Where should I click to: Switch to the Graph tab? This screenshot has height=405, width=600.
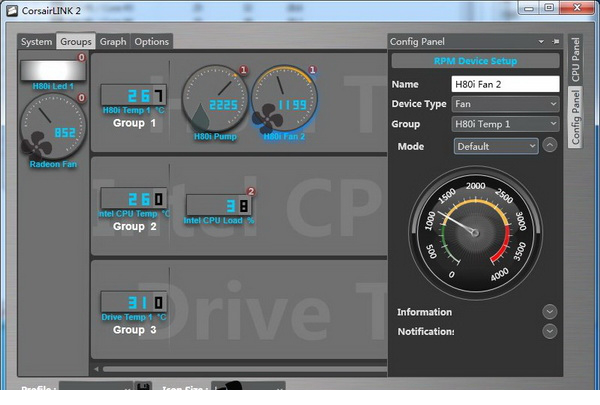pos(113,42)
